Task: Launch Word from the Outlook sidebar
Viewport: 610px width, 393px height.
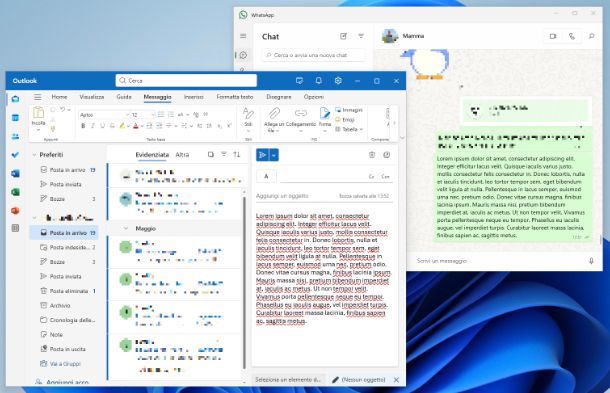Action: [x=15, y=174]
